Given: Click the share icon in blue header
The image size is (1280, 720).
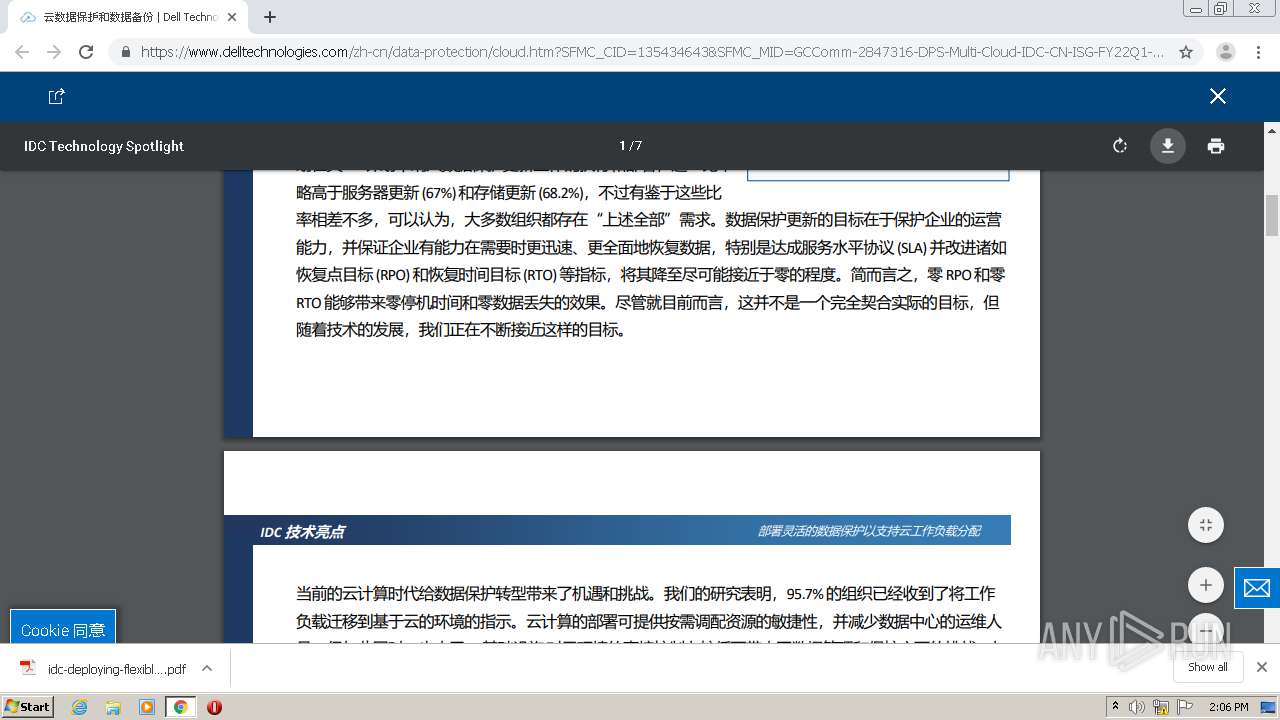Looking at the screenshot, I should (57, 96).
